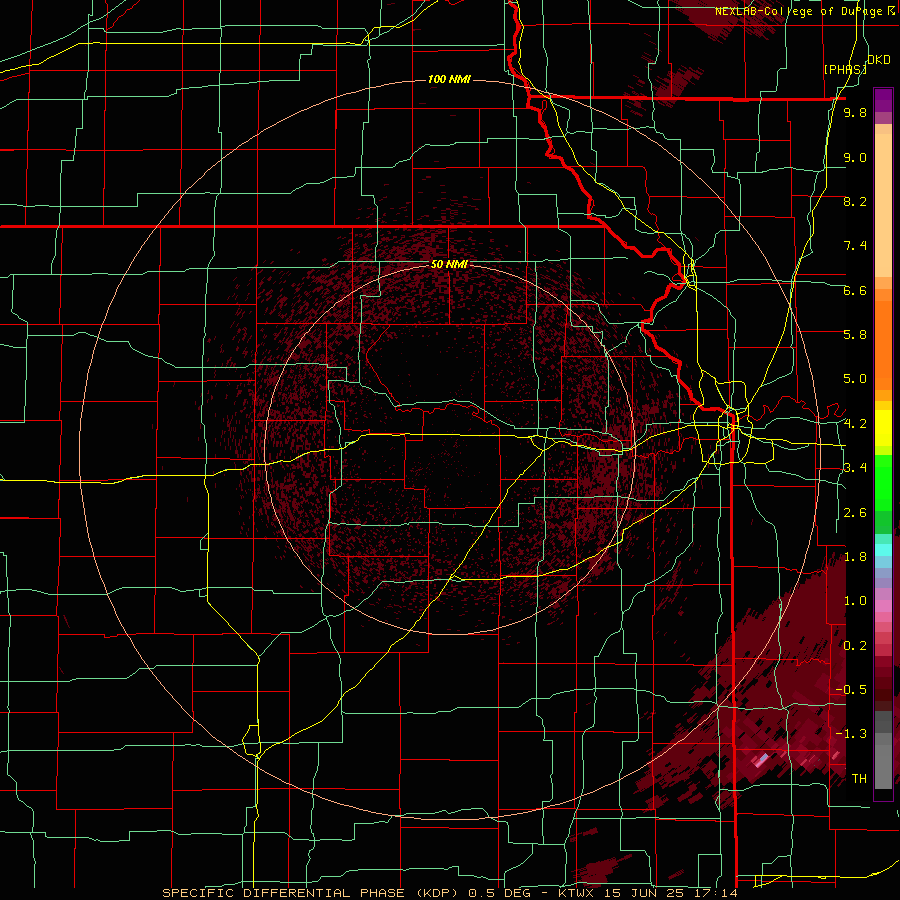Click the OKD unit label above the color scale
900x900 pixels.
pyautogui.click(x=879, y=60)
